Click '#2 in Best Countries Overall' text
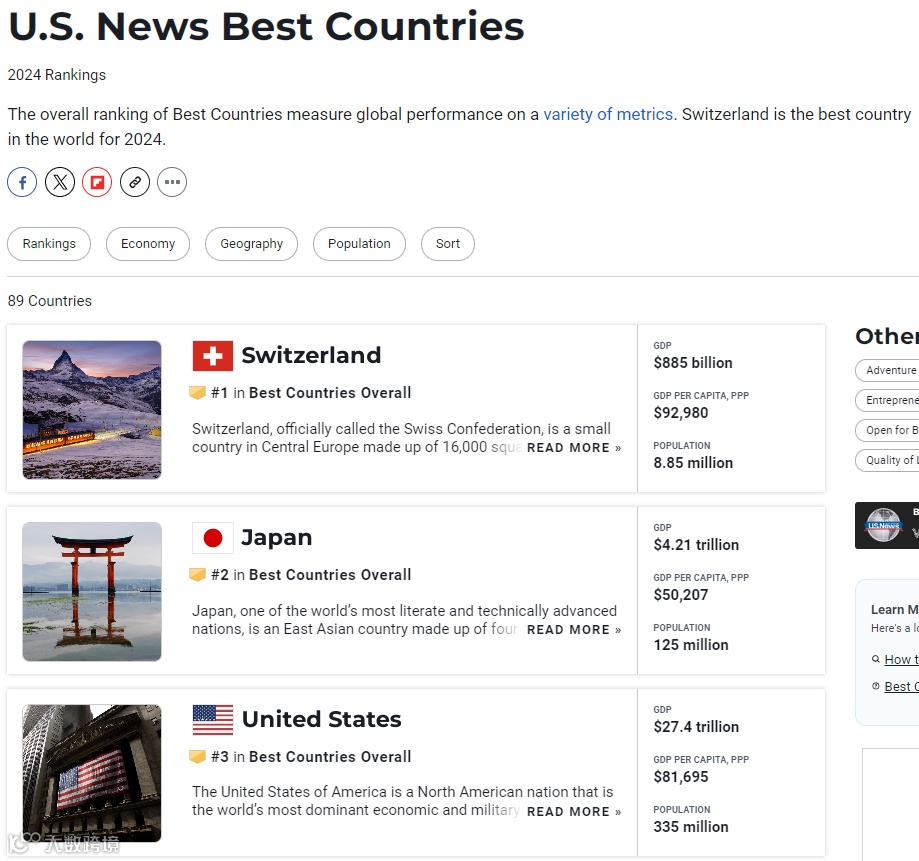Screen dimensions: 919x861 (x=311, y=575)
